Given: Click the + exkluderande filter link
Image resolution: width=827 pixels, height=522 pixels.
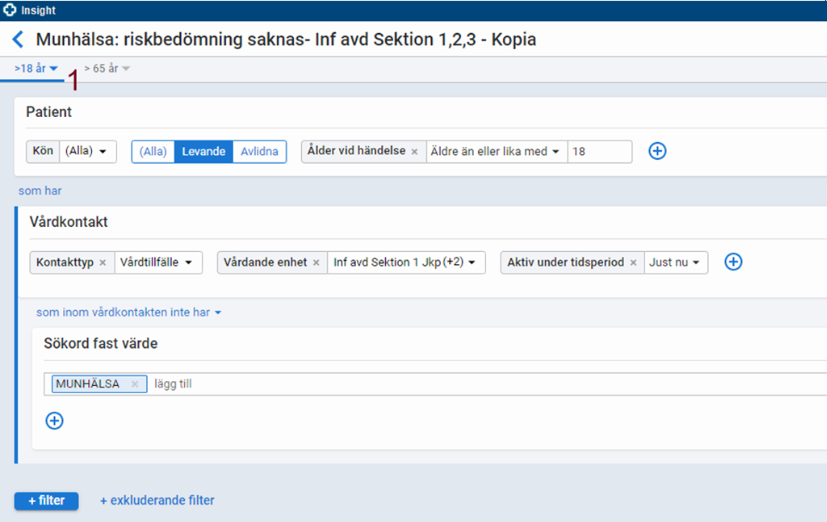Looking at the screenshot, I should [x=157, y=500].
